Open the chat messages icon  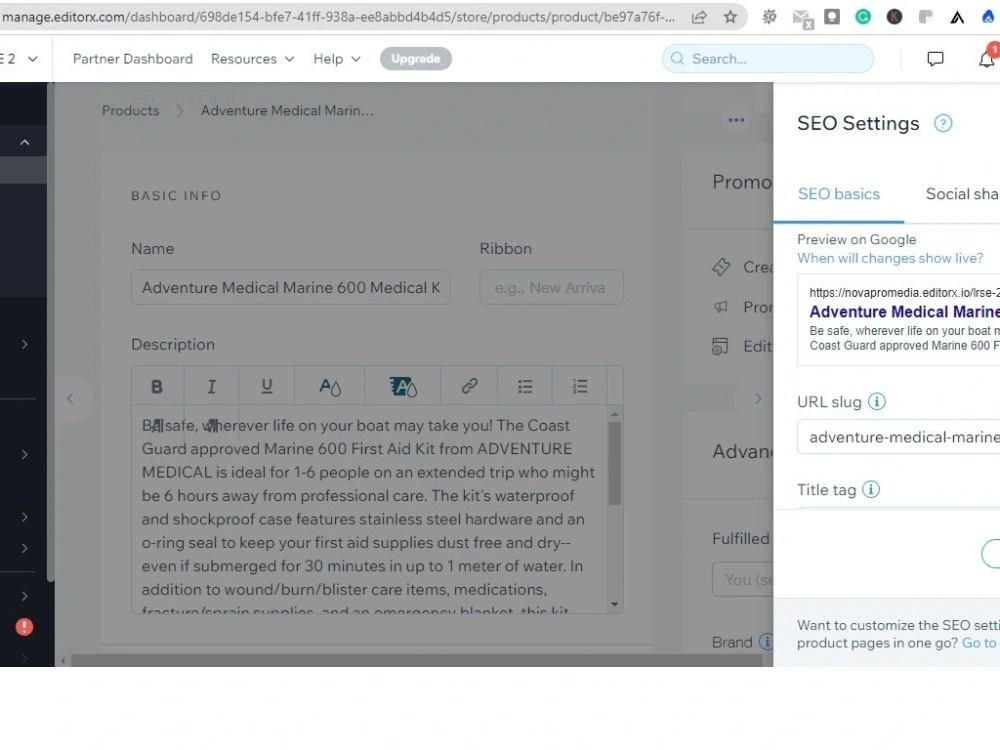tap(935, 59)
